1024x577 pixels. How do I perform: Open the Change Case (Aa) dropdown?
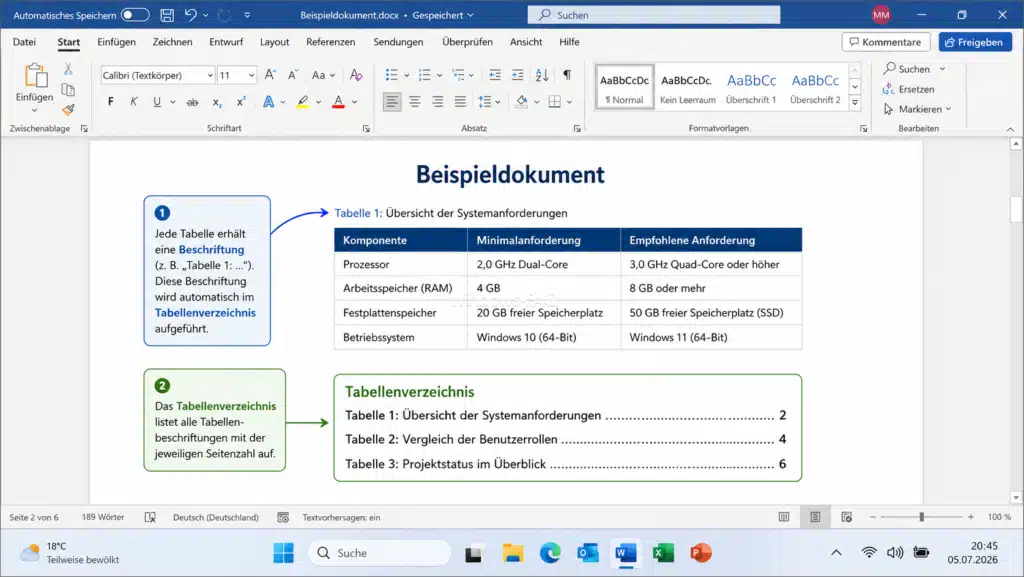tap(323, 75)
